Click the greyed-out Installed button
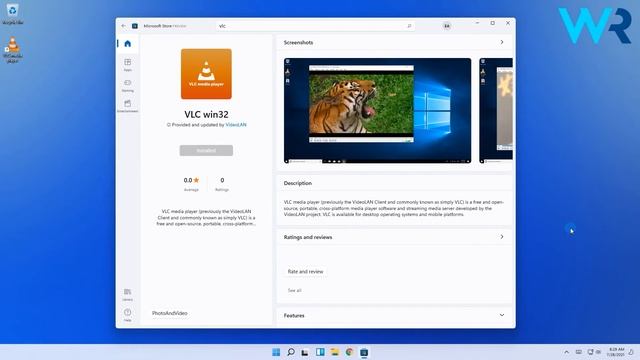The height and width of the screenshot is (360, 640). tap(206, 151)
